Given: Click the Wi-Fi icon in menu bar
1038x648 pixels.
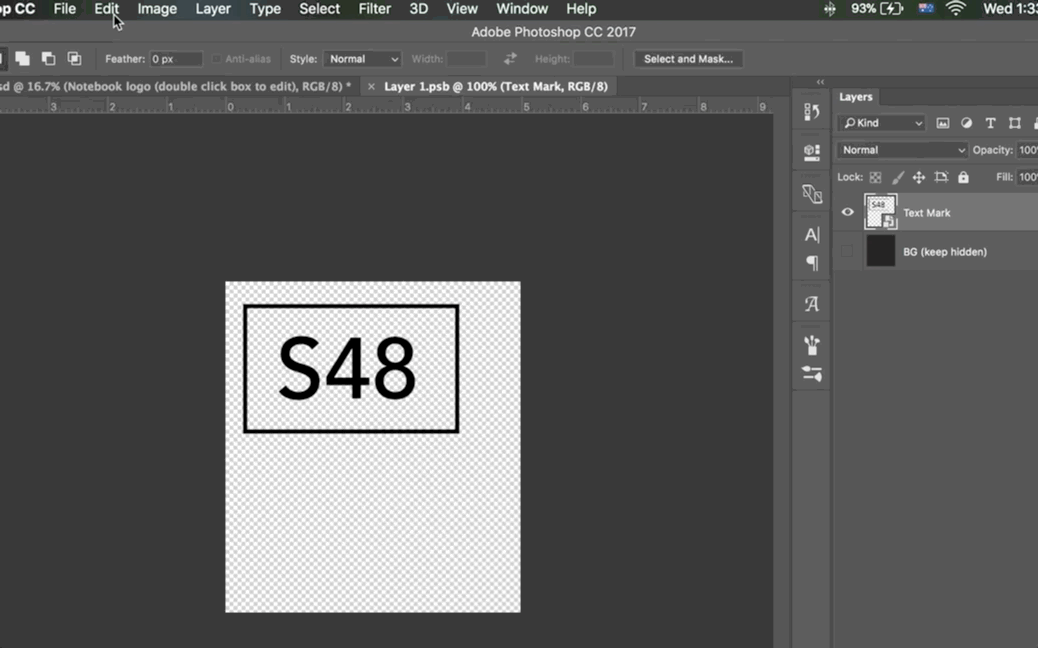Looking at the screenshot, I should click(x=955, y=9).
